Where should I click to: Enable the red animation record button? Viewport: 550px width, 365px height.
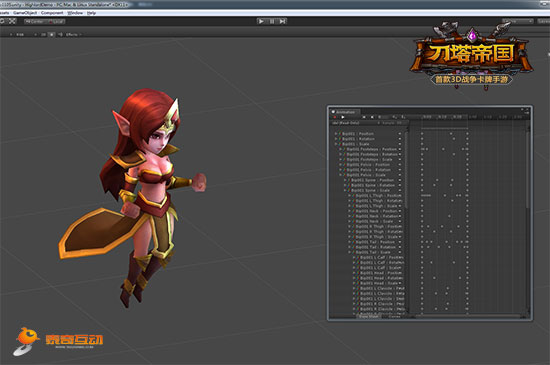[x=335, y=117]
